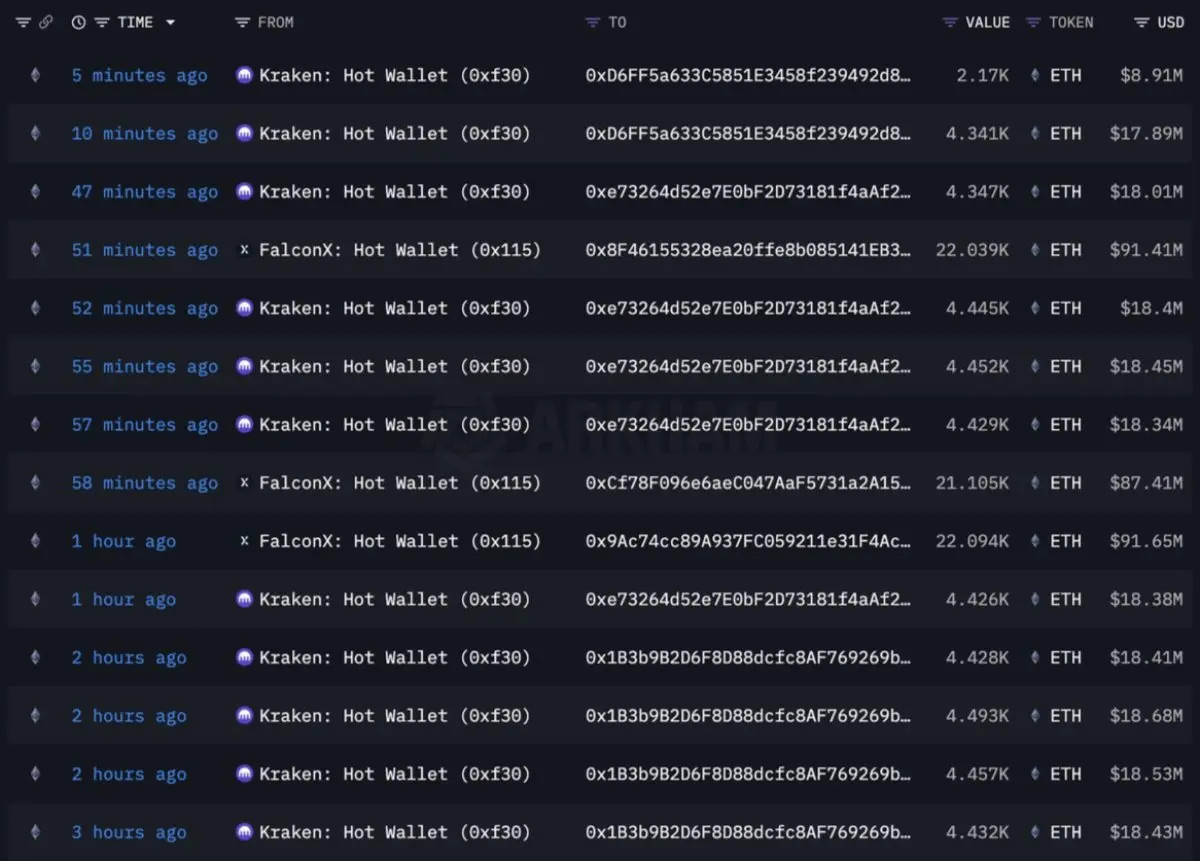Open the '5 minutes ago' transaction link
1200x861 pixels.
[139, 75]
